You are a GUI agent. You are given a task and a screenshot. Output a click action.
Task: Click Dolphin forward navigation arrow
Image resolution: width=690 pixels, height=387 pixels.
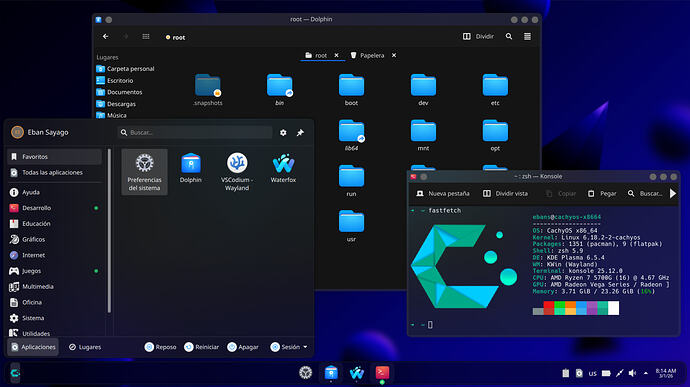pos(126,37)
